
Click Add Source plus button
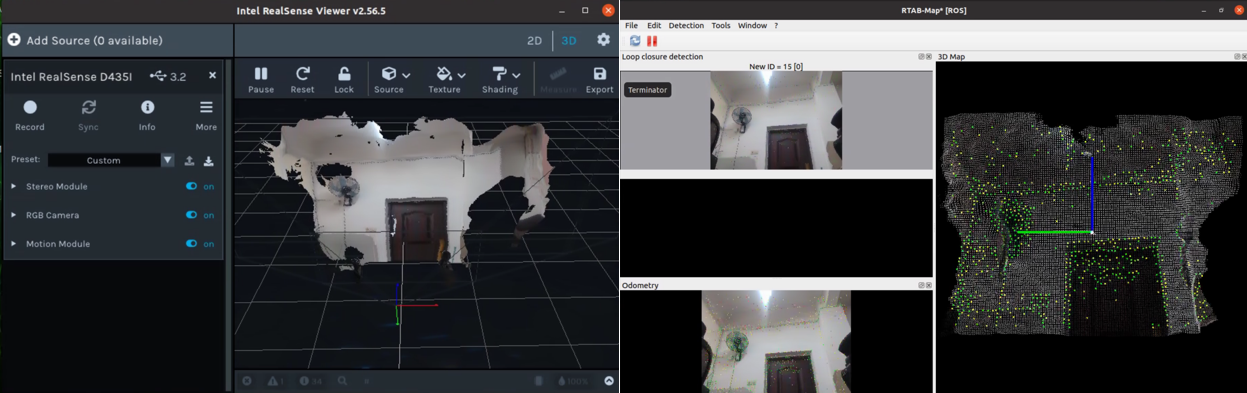click(14, 40)
